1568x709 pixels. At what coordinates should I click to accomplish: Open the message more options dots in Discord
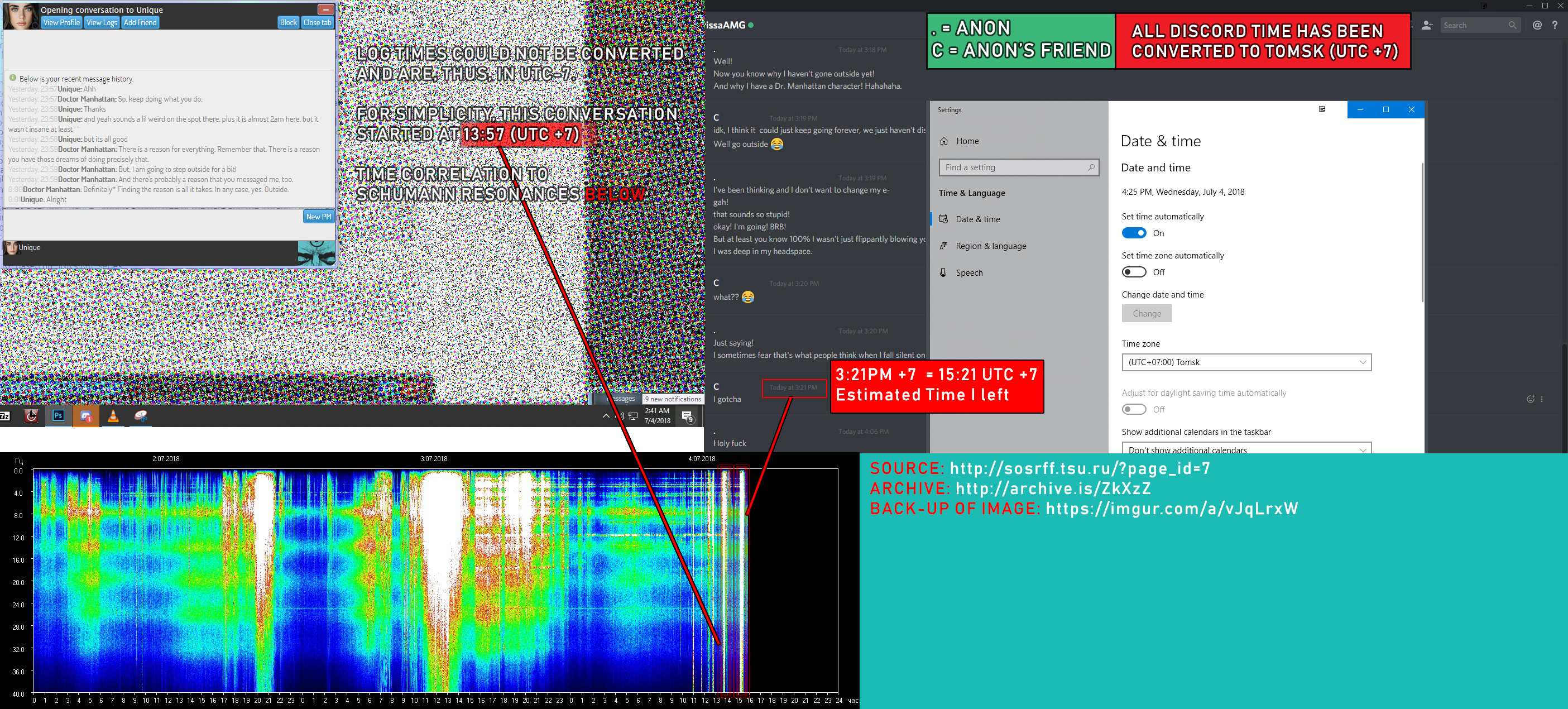click(x=1542, y=399)
